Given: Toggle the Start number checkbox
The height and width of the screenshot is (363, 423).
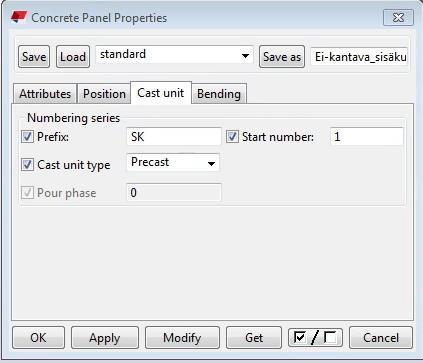Looking at the screenshot, I should [232, 137].
